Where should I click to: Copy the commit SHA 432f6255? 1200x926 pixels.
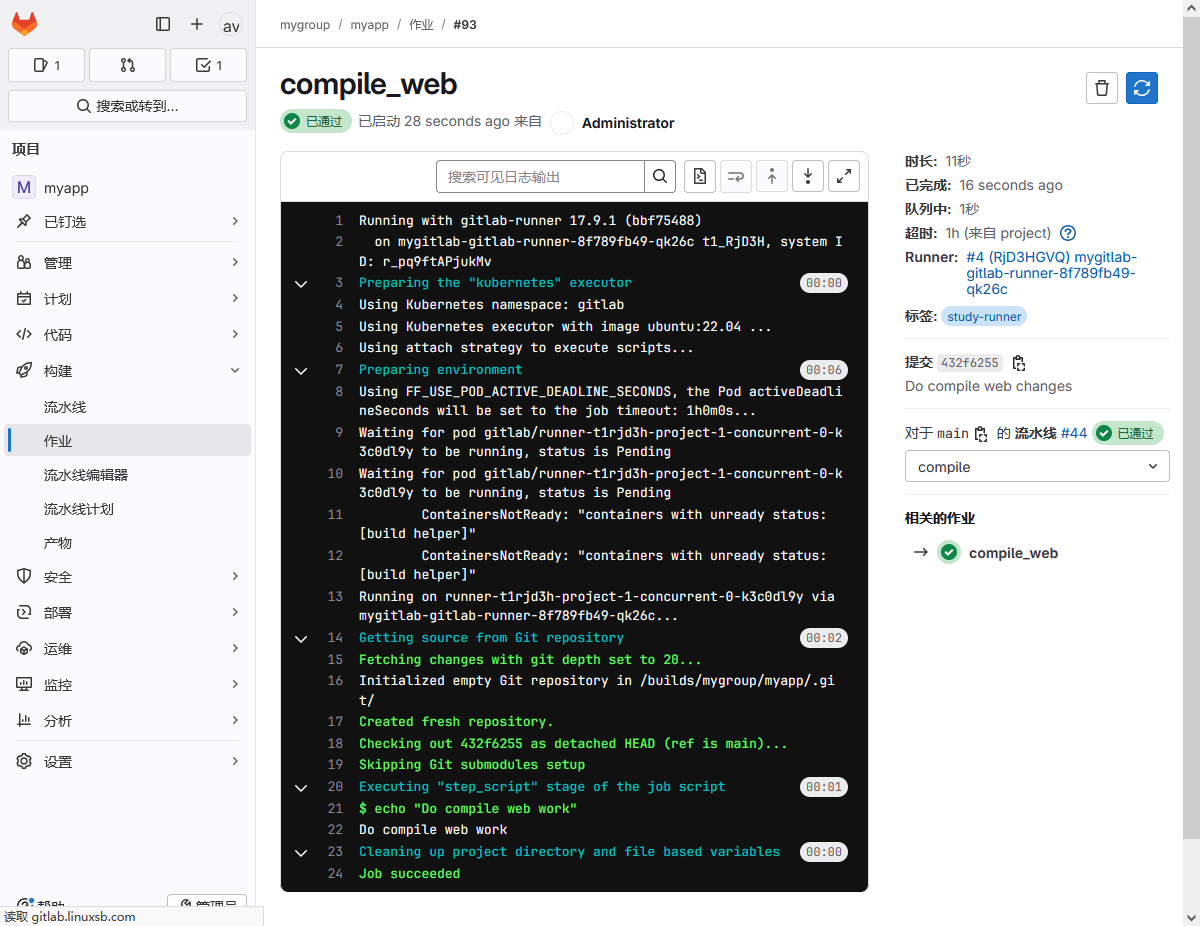click(x=1019, y=363)
